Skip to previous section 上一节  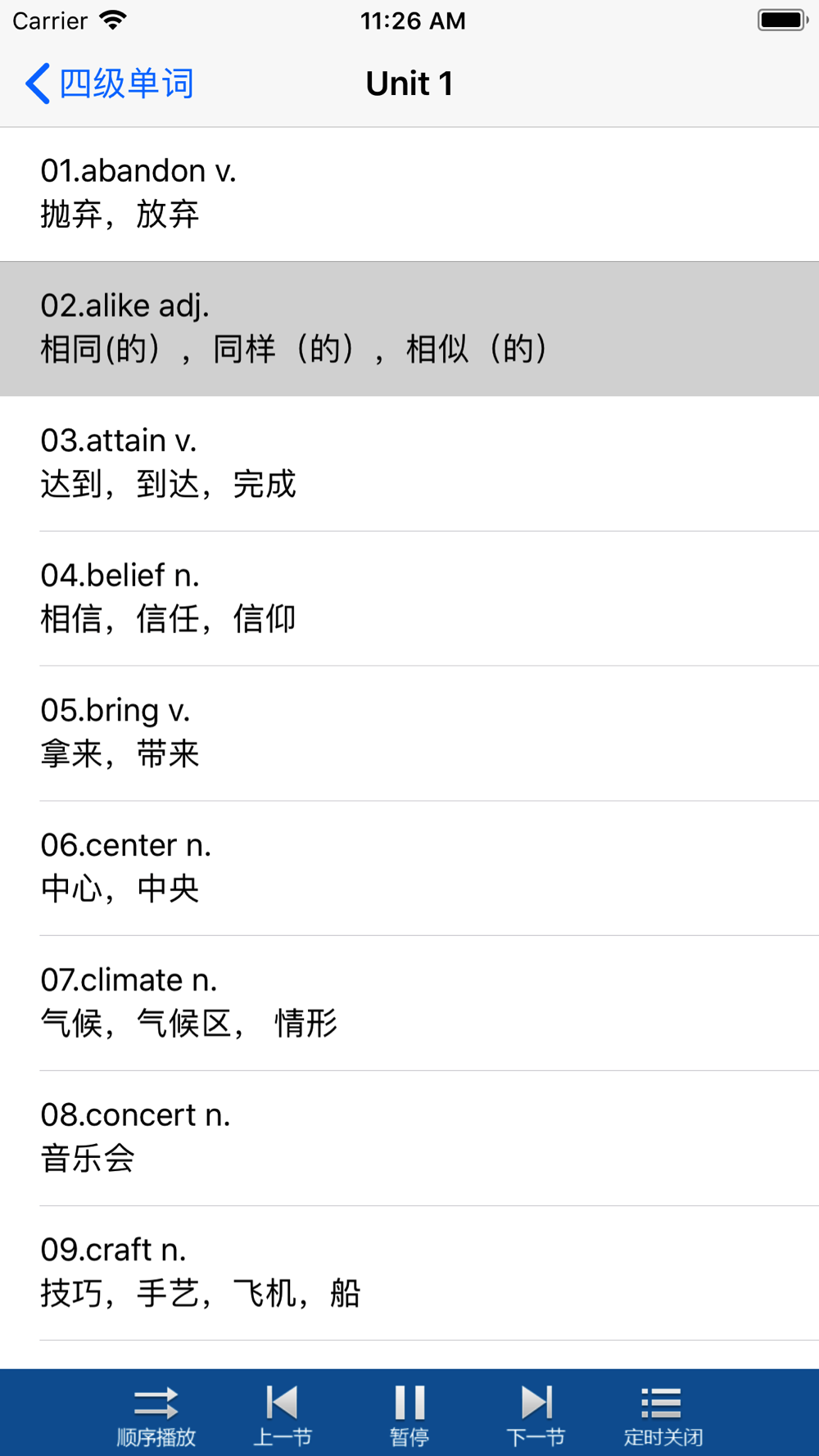tap(283, 1416)
